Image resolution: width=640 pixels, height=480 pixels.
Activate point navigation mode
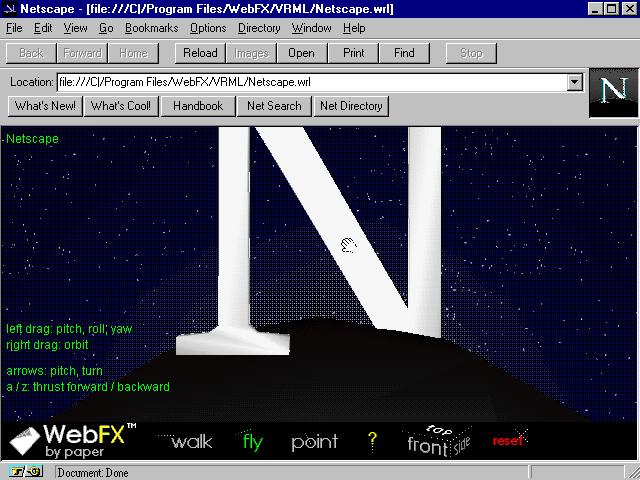click(314, 442)
